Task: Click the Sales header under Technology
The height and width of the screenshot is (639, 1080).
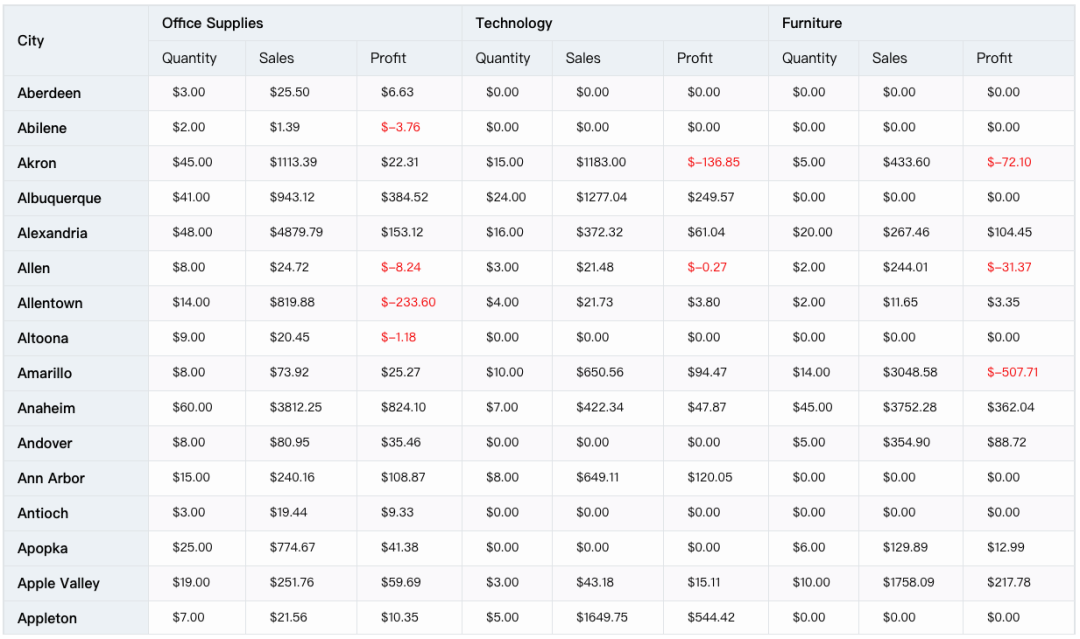Action: [x=583, y=58]
